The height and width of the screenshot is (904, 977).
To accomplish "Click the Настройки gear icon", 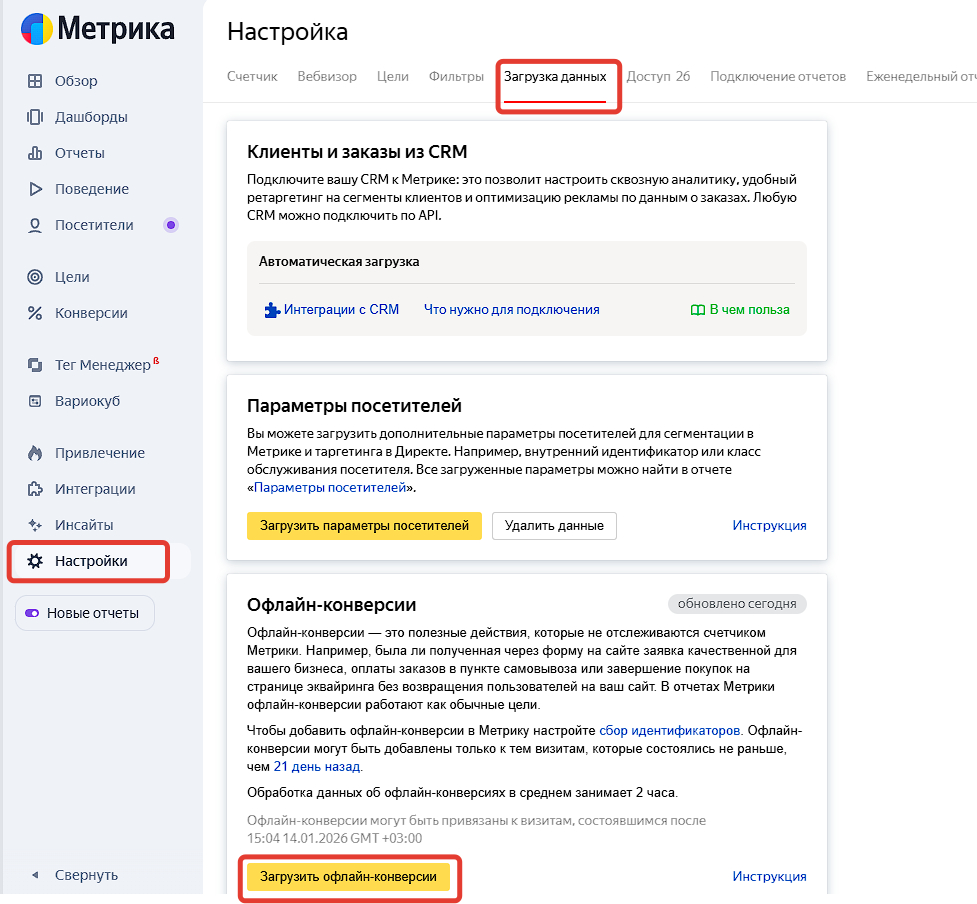I will click(x=35, y=561).
